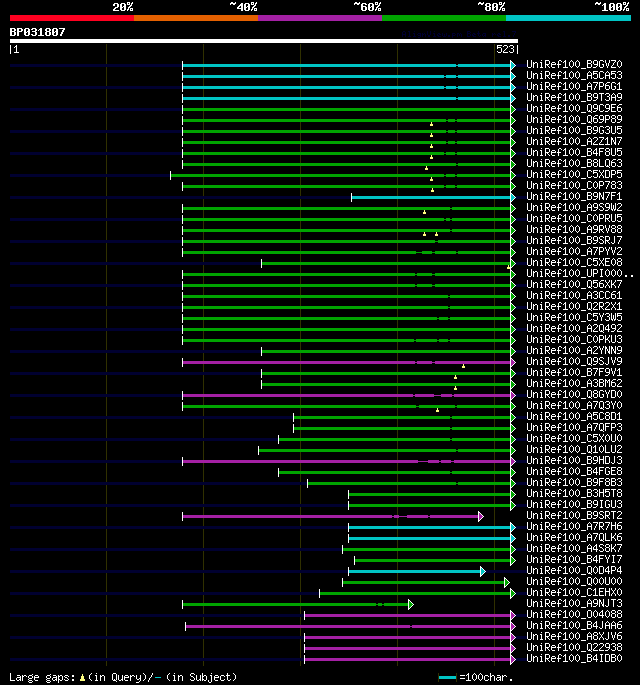640x685 pixels.
Task: Select the UniRef100_A7QLK6 label
Action: pyautogui.click(x=574, y=538)
